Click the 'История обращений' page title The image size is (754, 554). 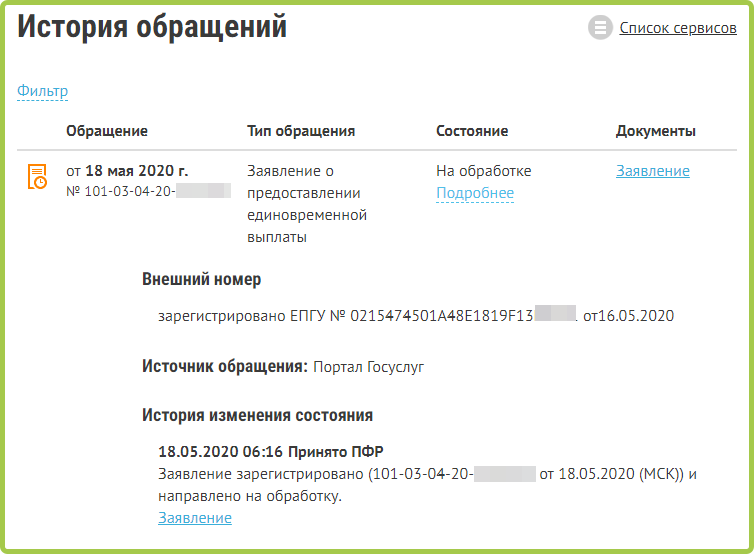152,28
